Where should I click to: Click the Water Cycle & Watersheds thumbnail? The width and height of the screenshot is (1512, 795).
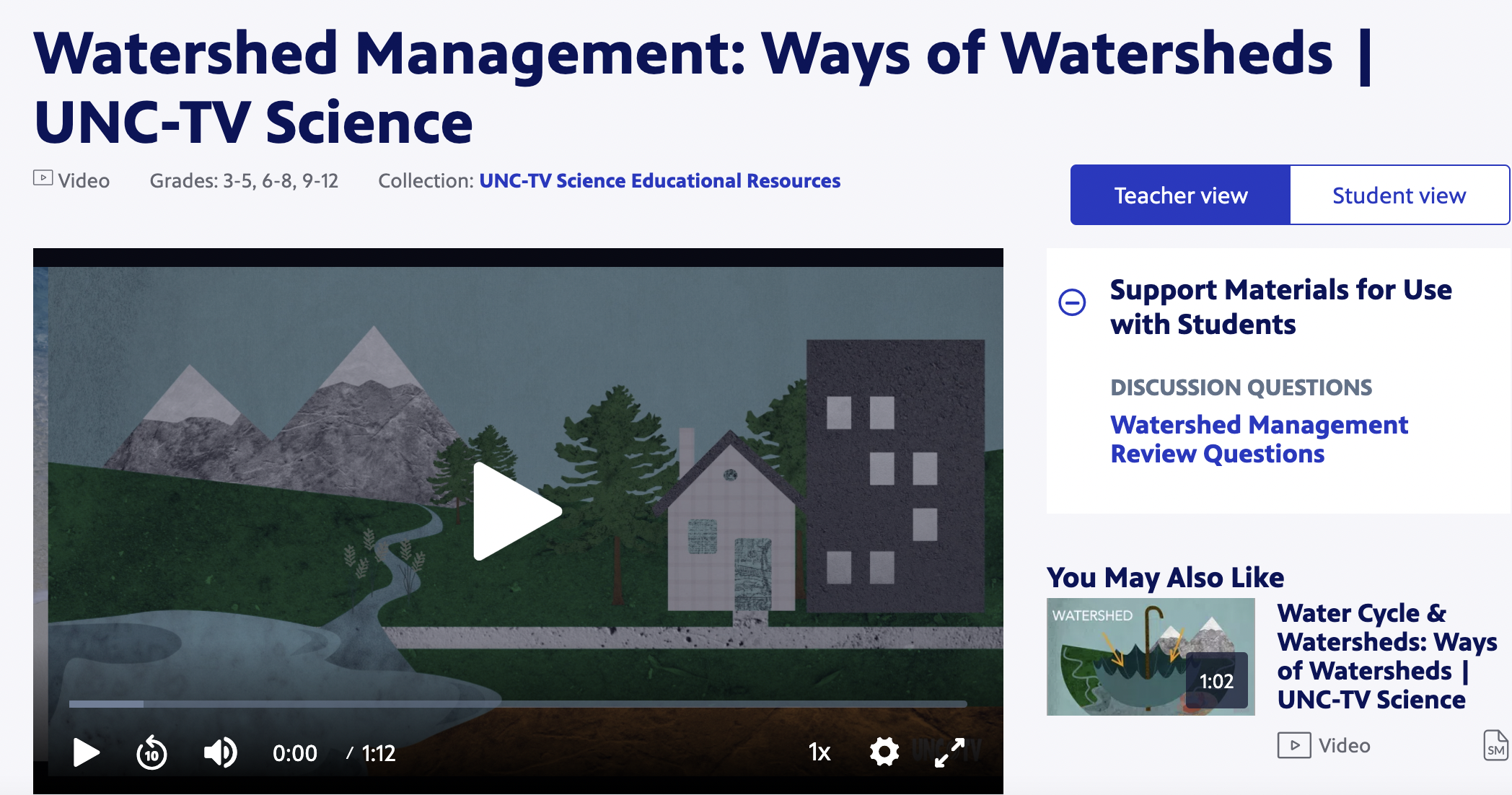tap(1151, 656)
